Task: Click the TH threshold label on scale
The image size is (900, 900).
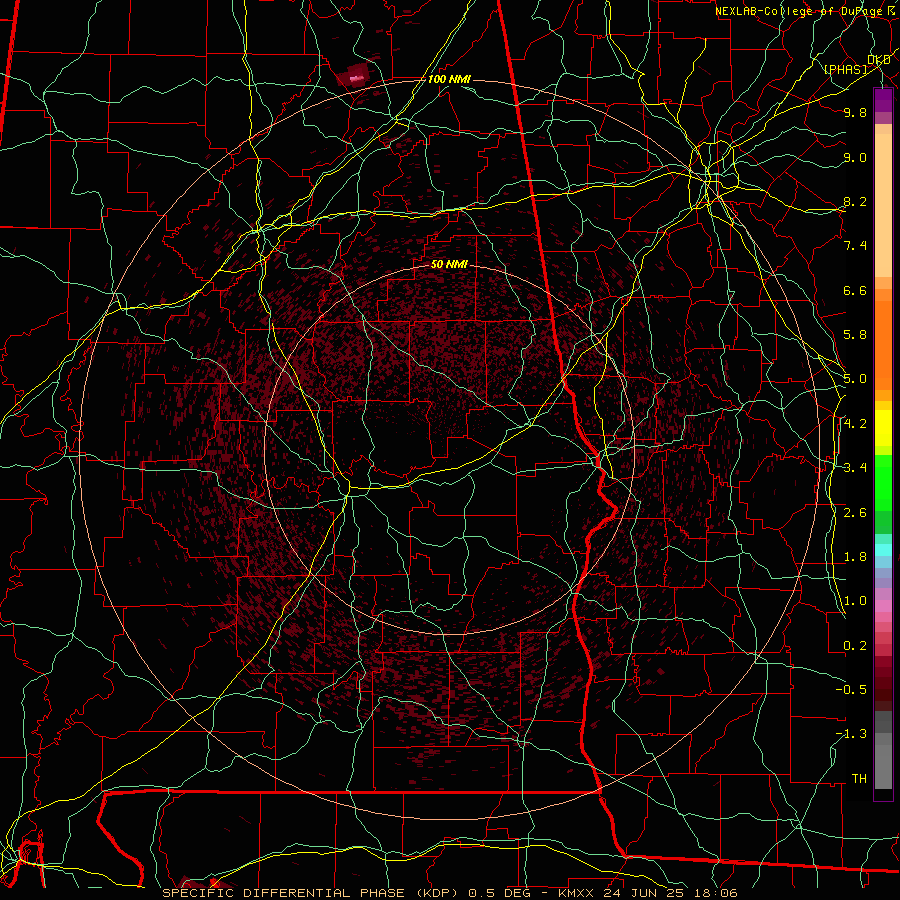Action: pos(859,779)
